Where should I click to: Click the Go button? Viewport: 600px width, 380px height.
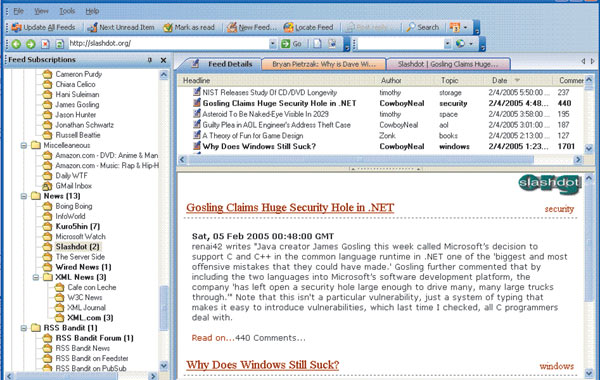click(x=291, y=44)
